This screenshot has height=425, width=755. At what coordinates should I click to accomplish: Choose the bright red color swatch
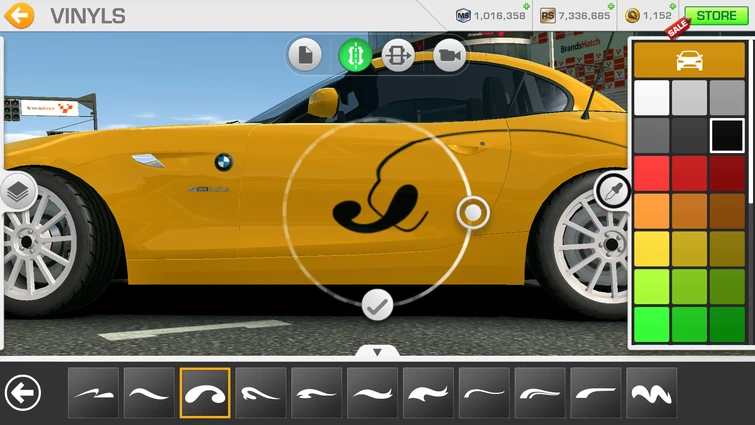coord(651,174)
